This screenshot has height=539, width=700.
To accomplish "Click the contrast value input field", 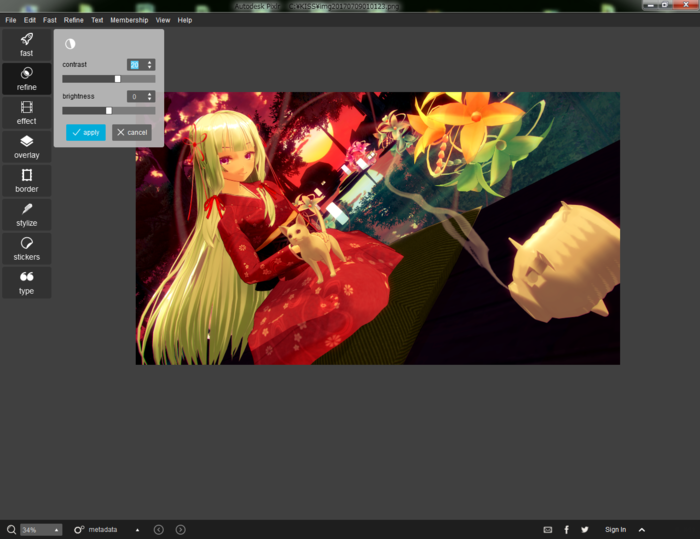I will point(136,65).
